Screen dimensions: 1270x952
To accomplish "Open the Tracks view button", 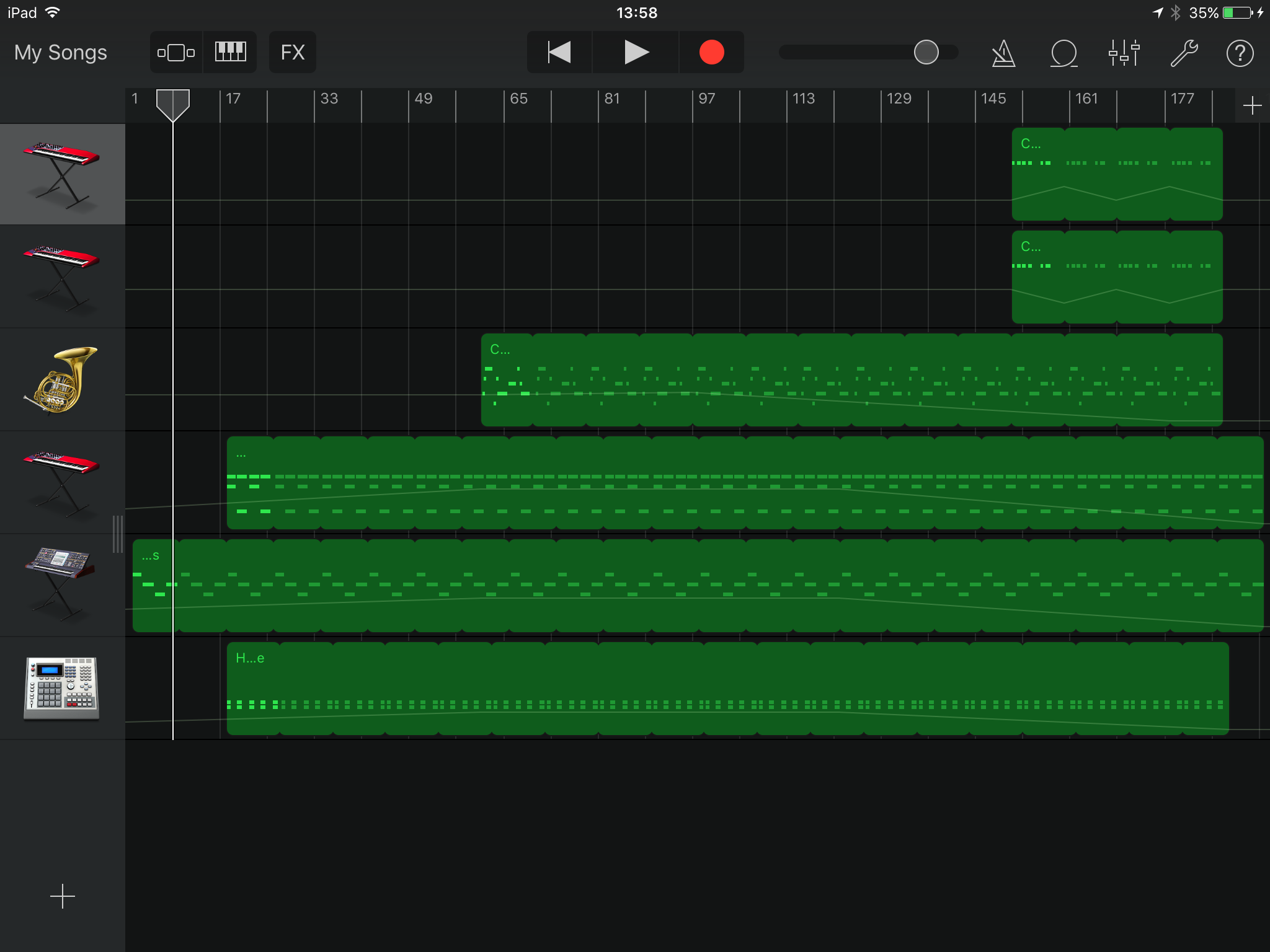I will pyautogui.click(x=176, y=53).
